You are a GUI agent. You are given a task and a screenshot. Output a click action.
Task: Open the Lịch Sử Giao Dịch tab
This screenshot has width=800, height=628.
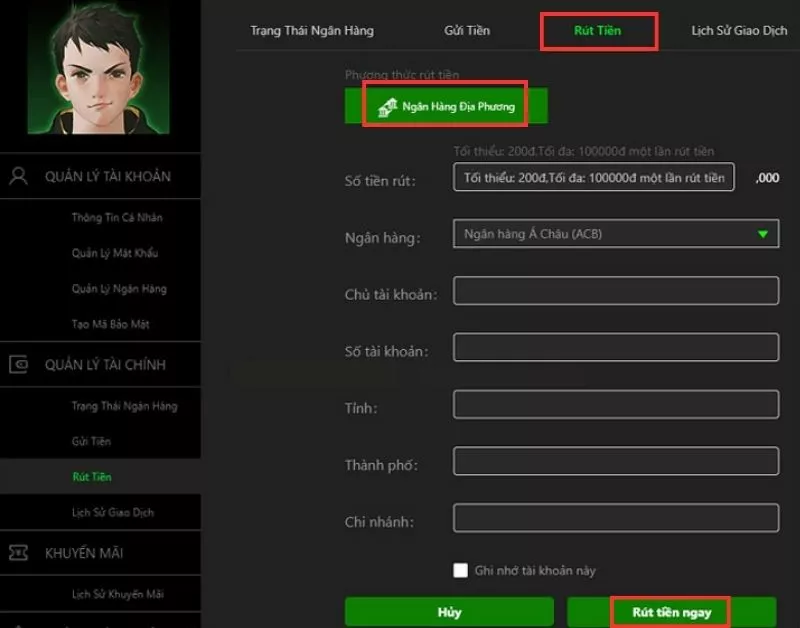pos(739,31)
